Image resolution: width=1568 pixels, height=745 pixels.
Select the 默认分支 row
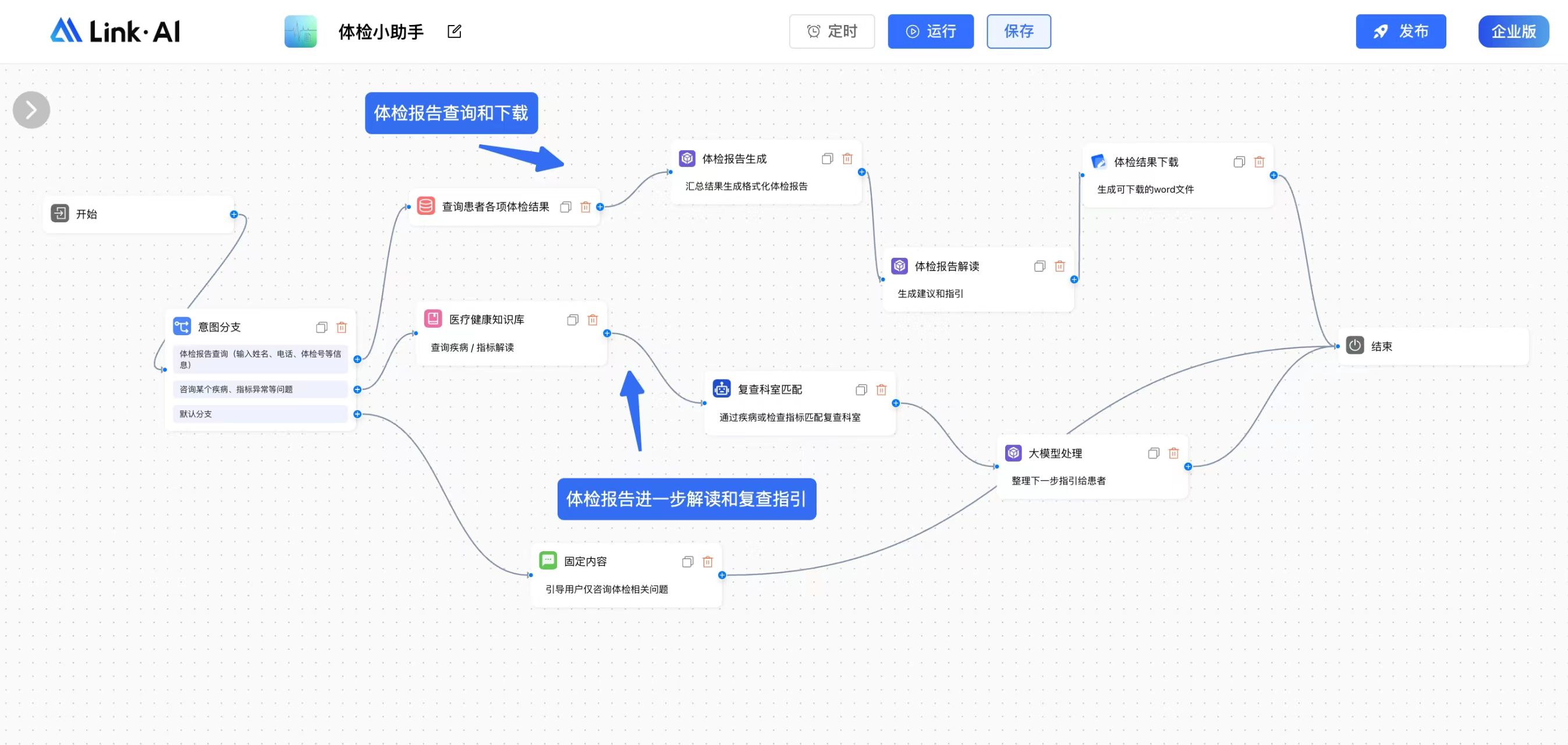[x=261, y=414]
